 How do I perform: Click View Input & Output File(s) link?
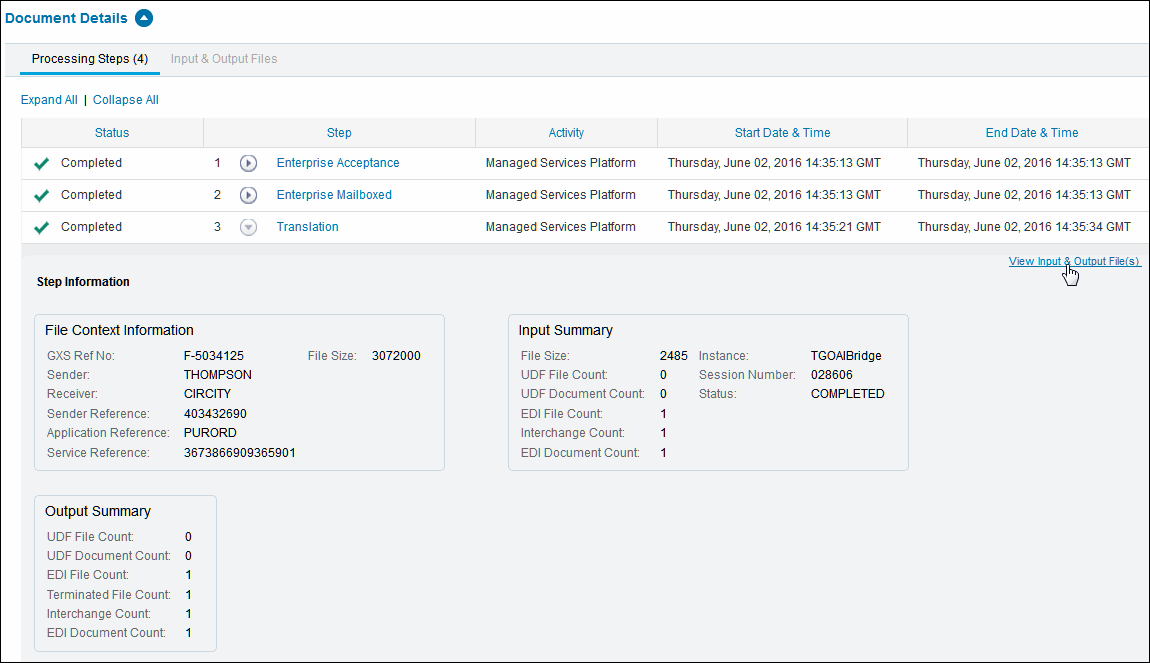(x=1074, y=262)
